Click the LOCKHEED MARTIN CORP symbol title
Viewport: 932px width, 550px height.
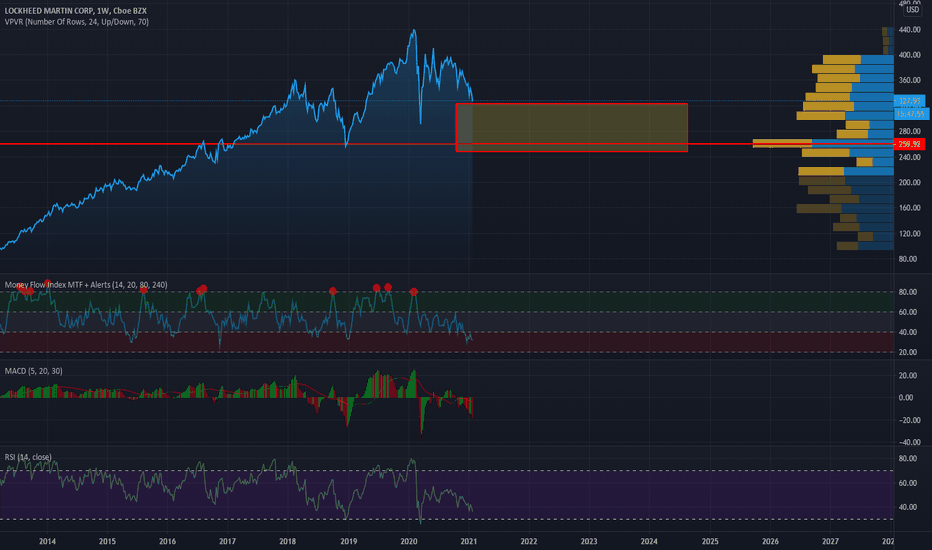click(x=75, y=11)
